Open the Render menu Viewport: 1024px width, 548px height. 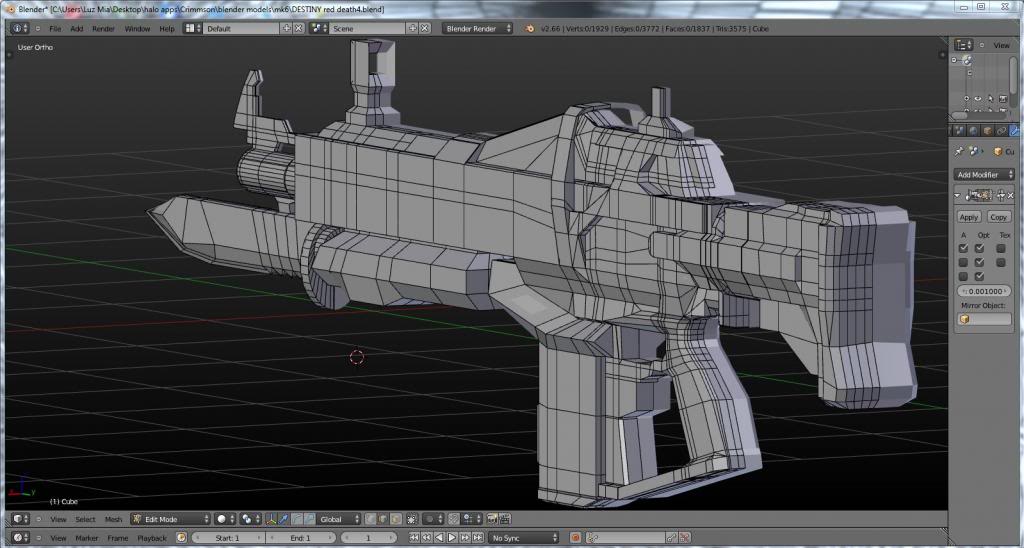point(103,29)
